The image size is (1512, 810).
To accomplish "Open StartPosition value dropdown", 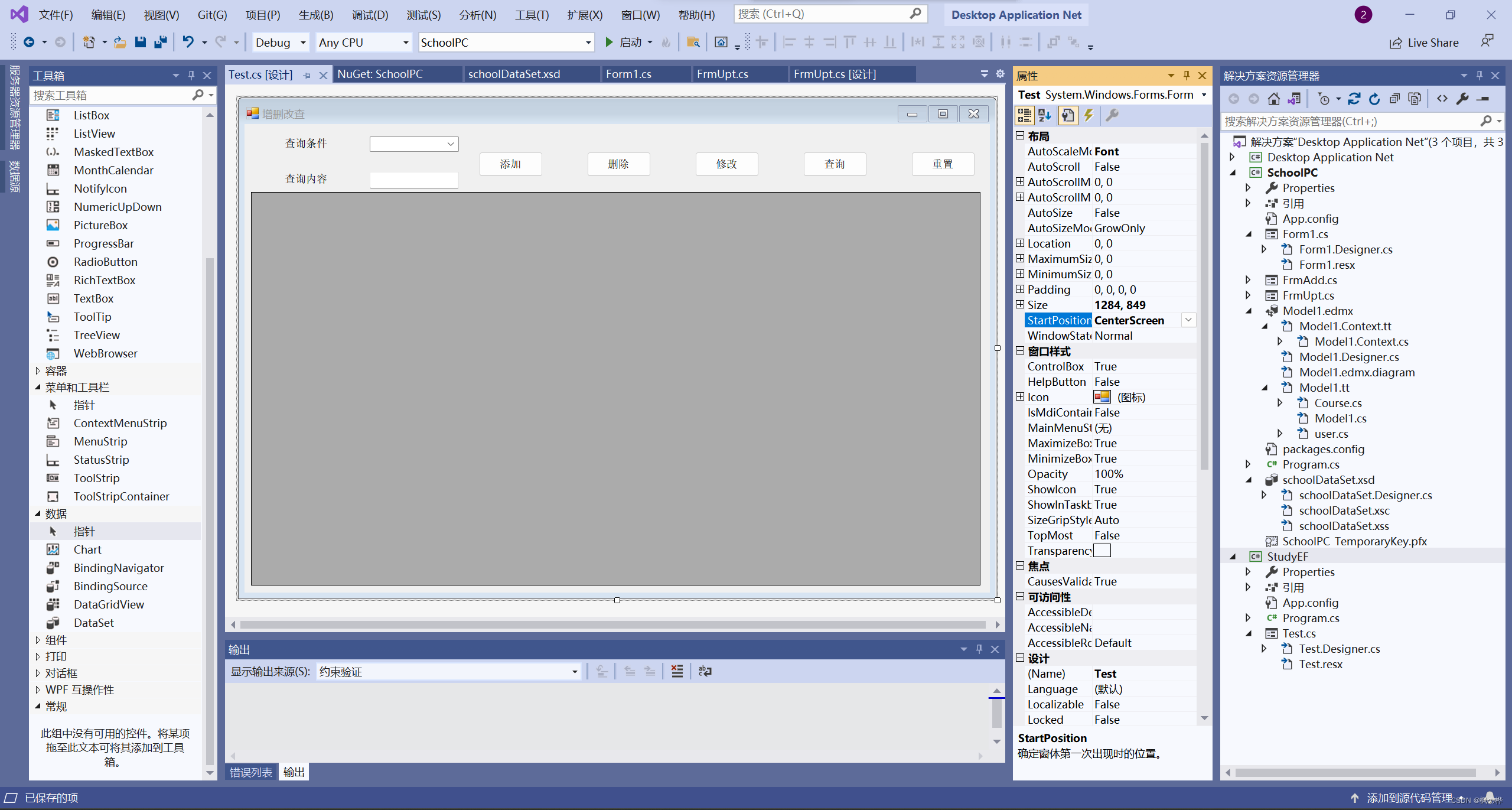I will point(1188,320).
